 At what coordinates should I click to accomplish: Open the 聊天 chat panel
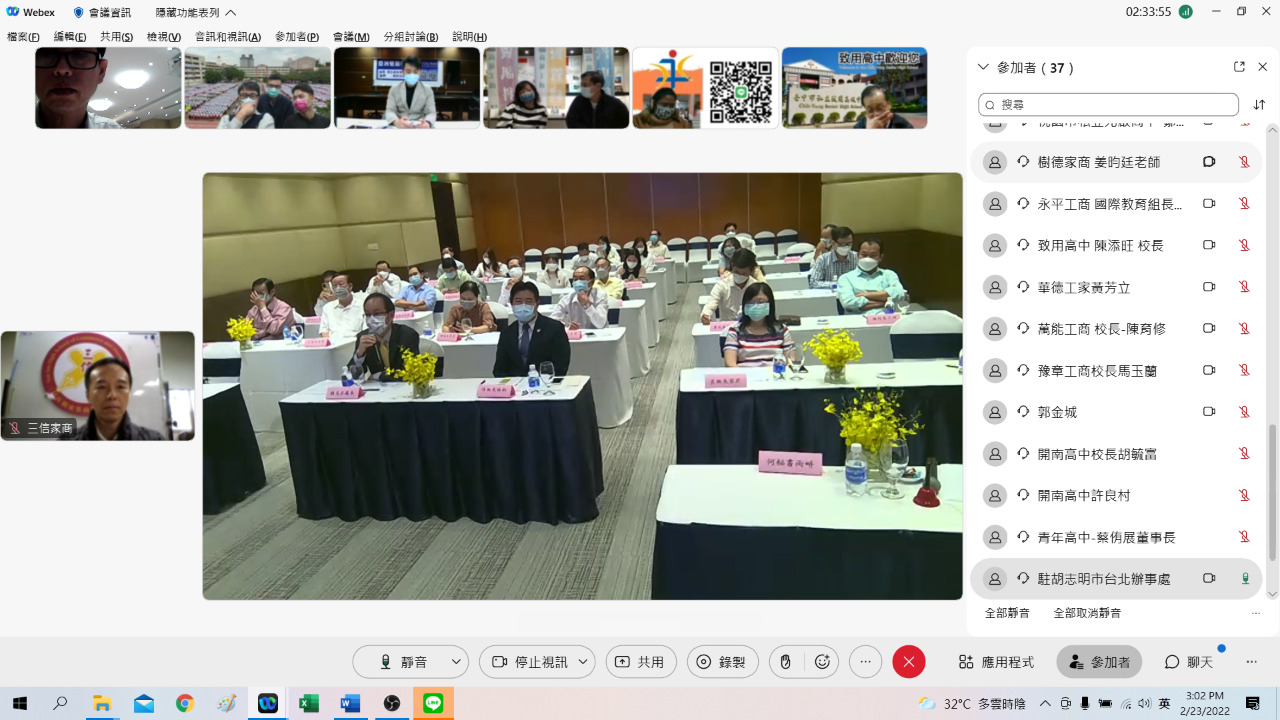click(1189, 662)
